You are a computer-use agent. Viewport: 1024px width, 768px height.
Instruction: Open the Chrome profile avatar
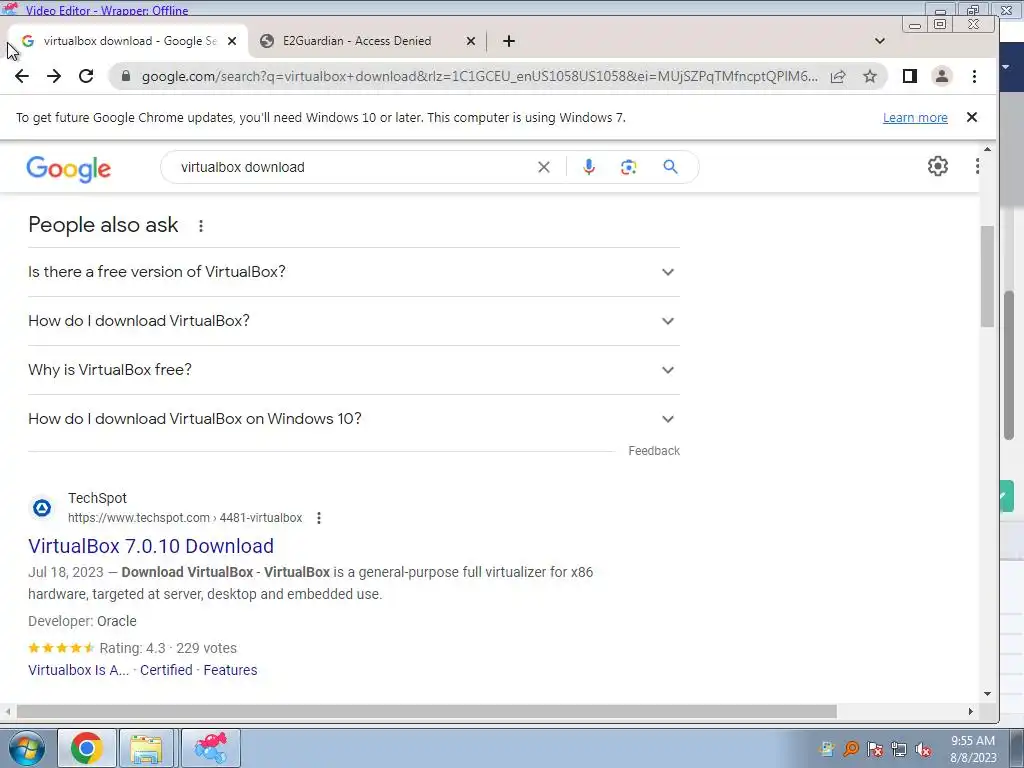(x=942, y=76)
